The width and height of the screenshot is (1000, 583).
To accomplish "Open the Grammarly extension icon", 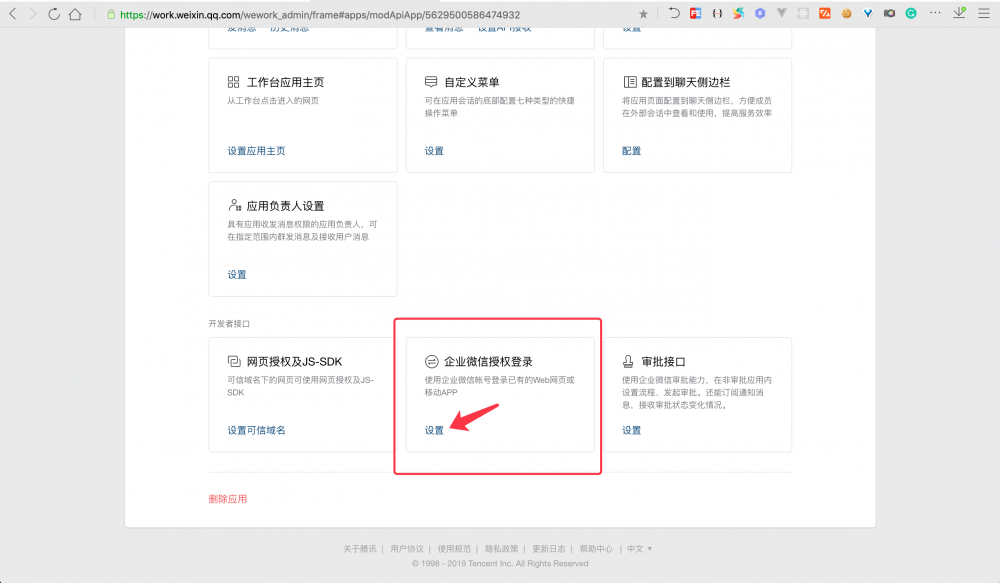I will (x=911, y=13).
